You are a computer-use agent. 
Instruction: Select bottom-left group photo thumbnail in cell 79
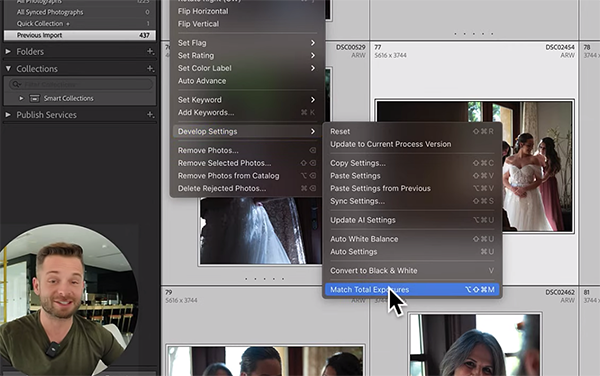tap(265, 361)
